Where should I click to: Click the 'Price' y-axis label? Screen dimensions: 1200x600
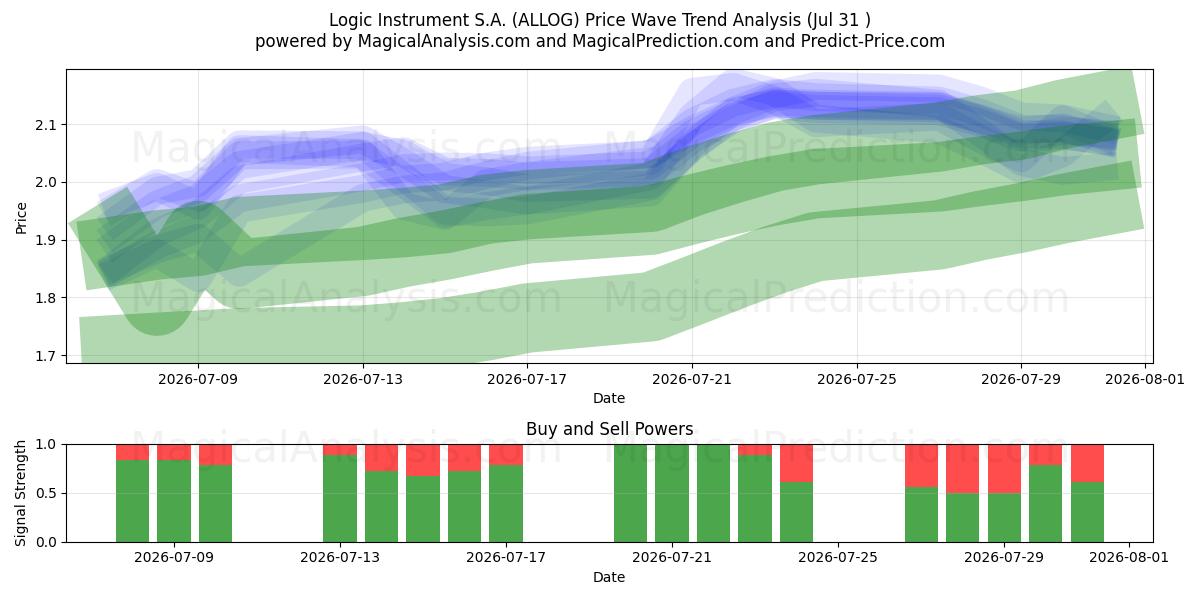click(x=22, y=216)
